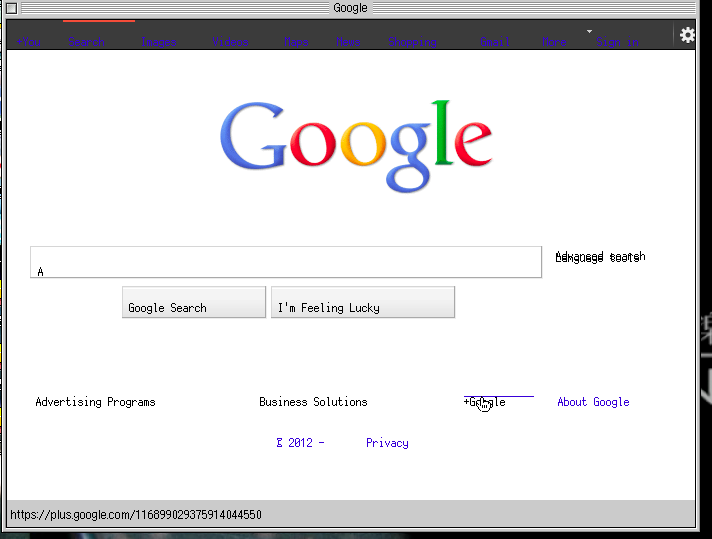Viewport: 712px width, 539px height.
Task: Focus the search text input field
Action: pos(286,262)
